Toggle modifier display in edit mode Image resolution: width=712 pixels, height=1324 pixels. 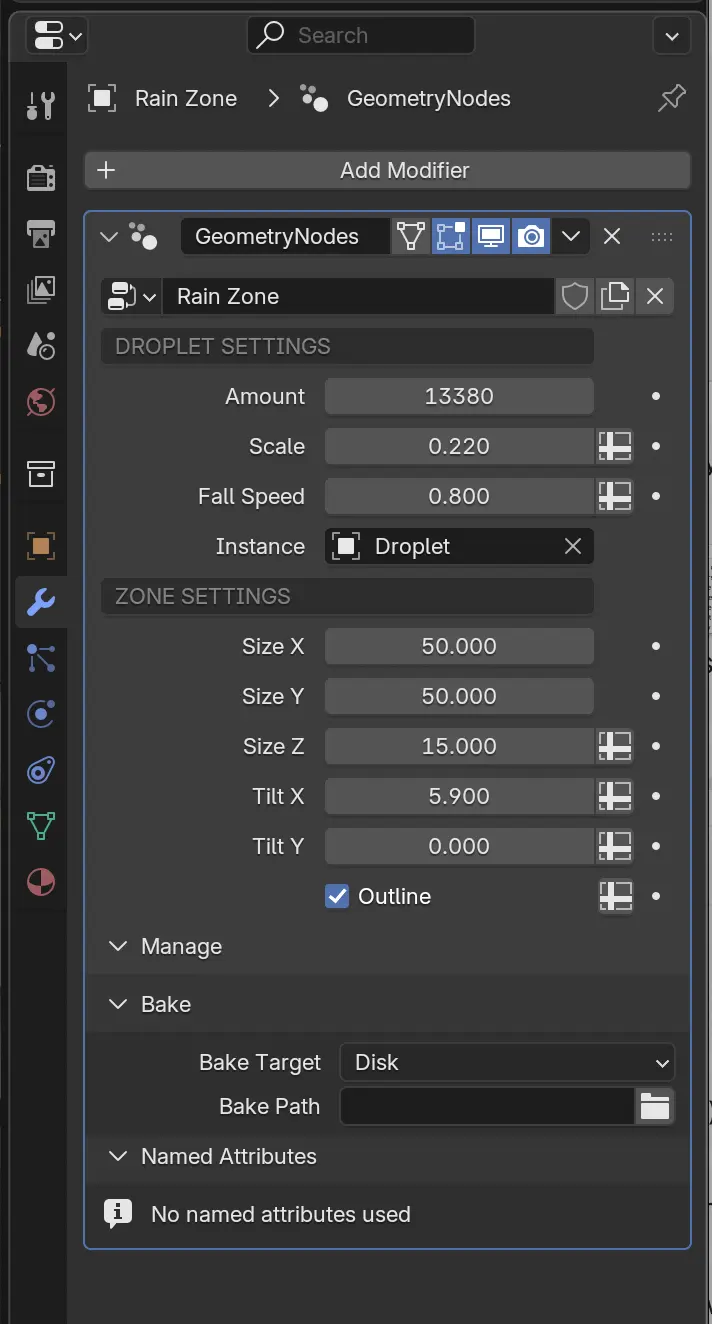[x=451, y=236]
